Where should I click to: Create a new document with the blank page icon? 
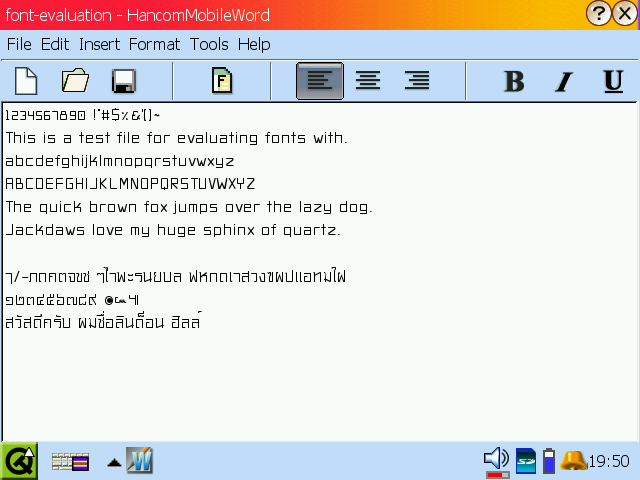[x=26, y=81]
